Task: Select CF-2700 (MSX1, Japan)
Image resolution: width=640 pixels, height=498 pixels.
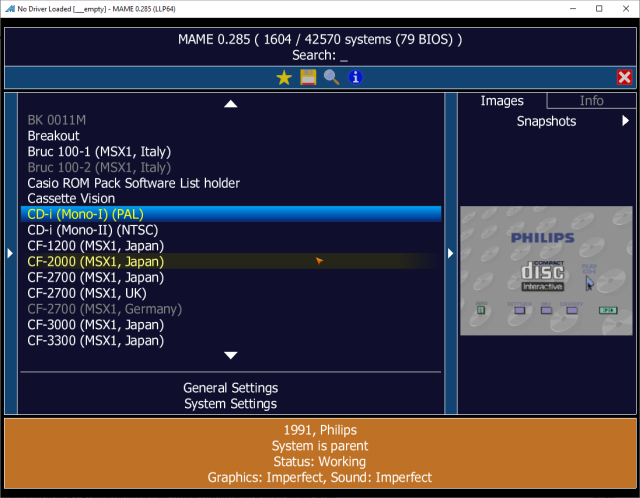Action: coord(231,277)
